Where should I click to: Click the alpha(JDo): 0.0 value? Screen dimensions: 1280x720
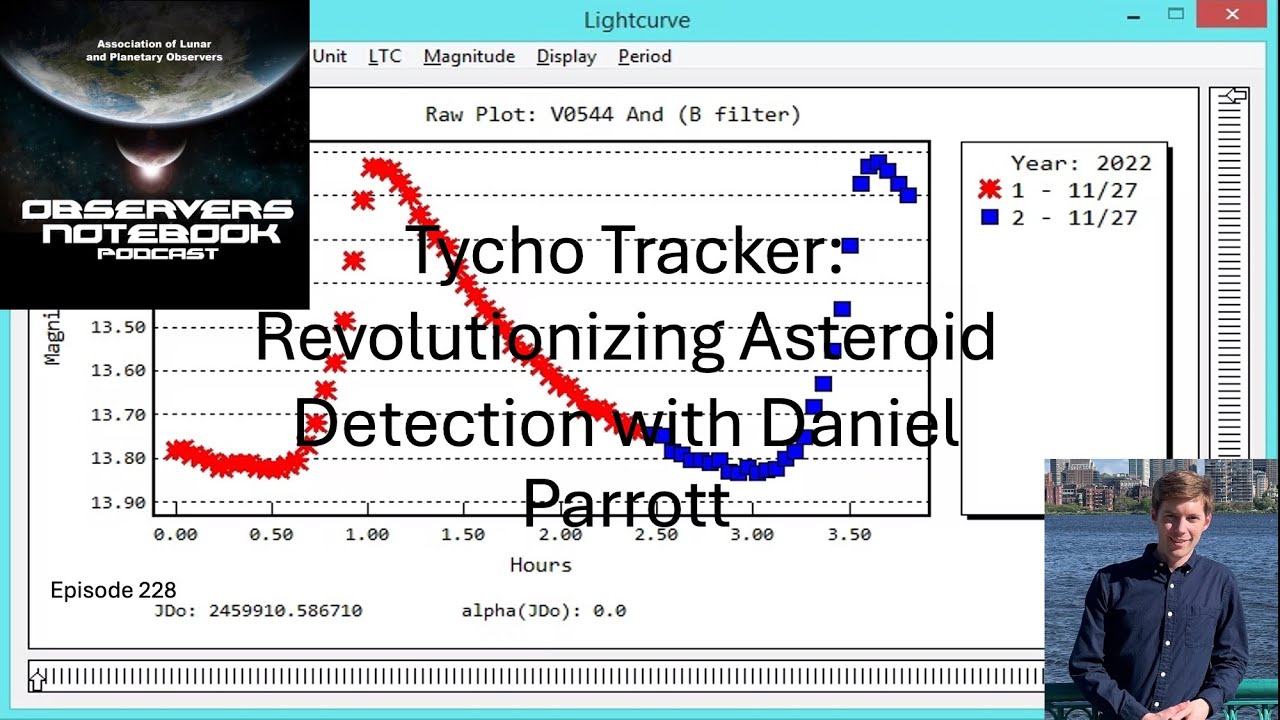543,610
